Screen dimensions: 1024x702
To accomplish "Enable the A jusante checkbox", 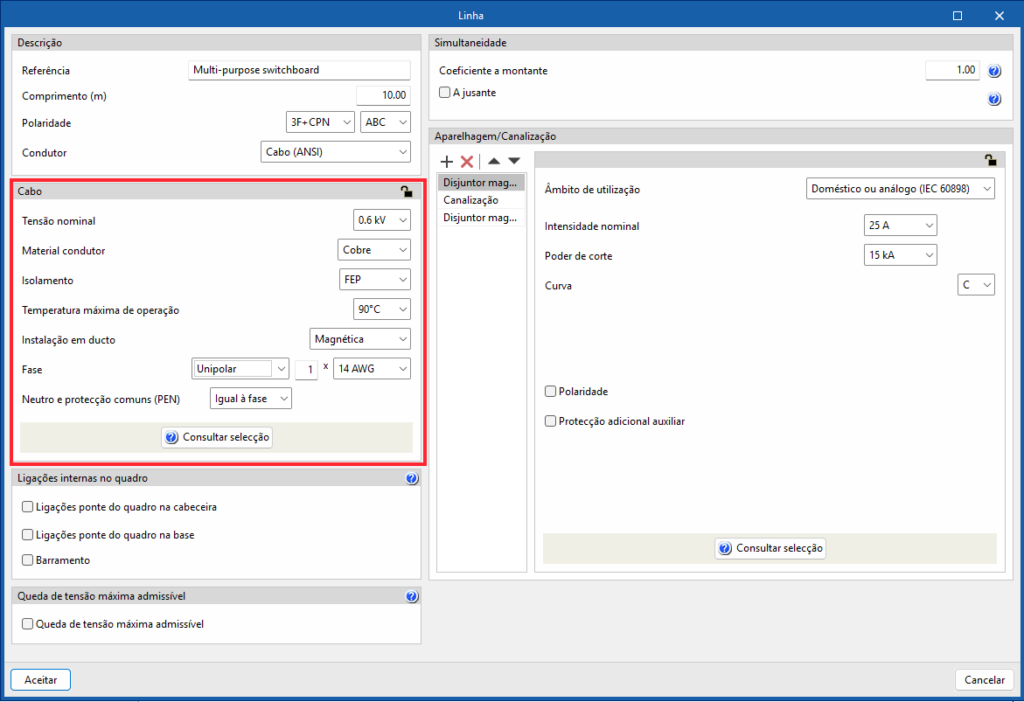I will (445, 93).
